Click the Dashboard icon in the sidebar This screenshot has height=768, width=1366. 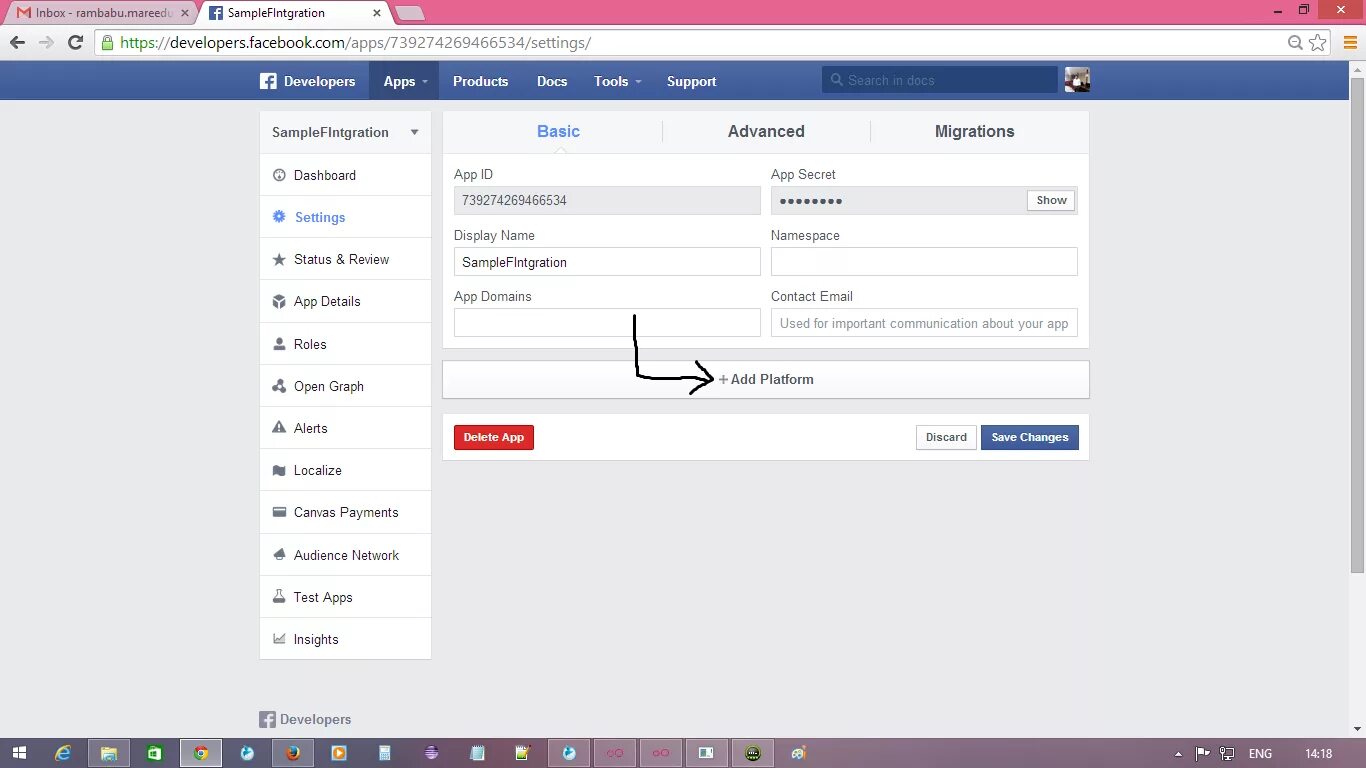point(279,175)
